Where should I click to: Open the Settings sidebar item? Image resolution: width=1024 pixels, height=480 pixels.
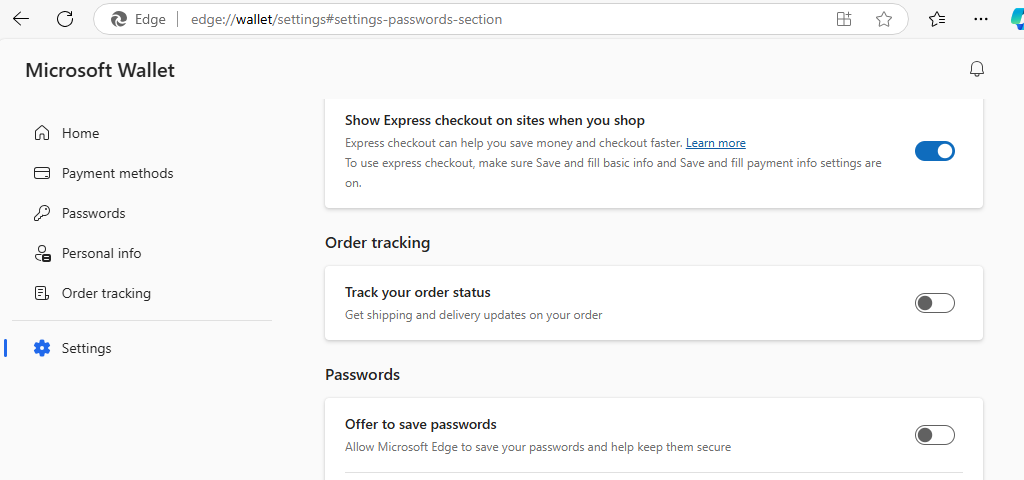(86, 348)
